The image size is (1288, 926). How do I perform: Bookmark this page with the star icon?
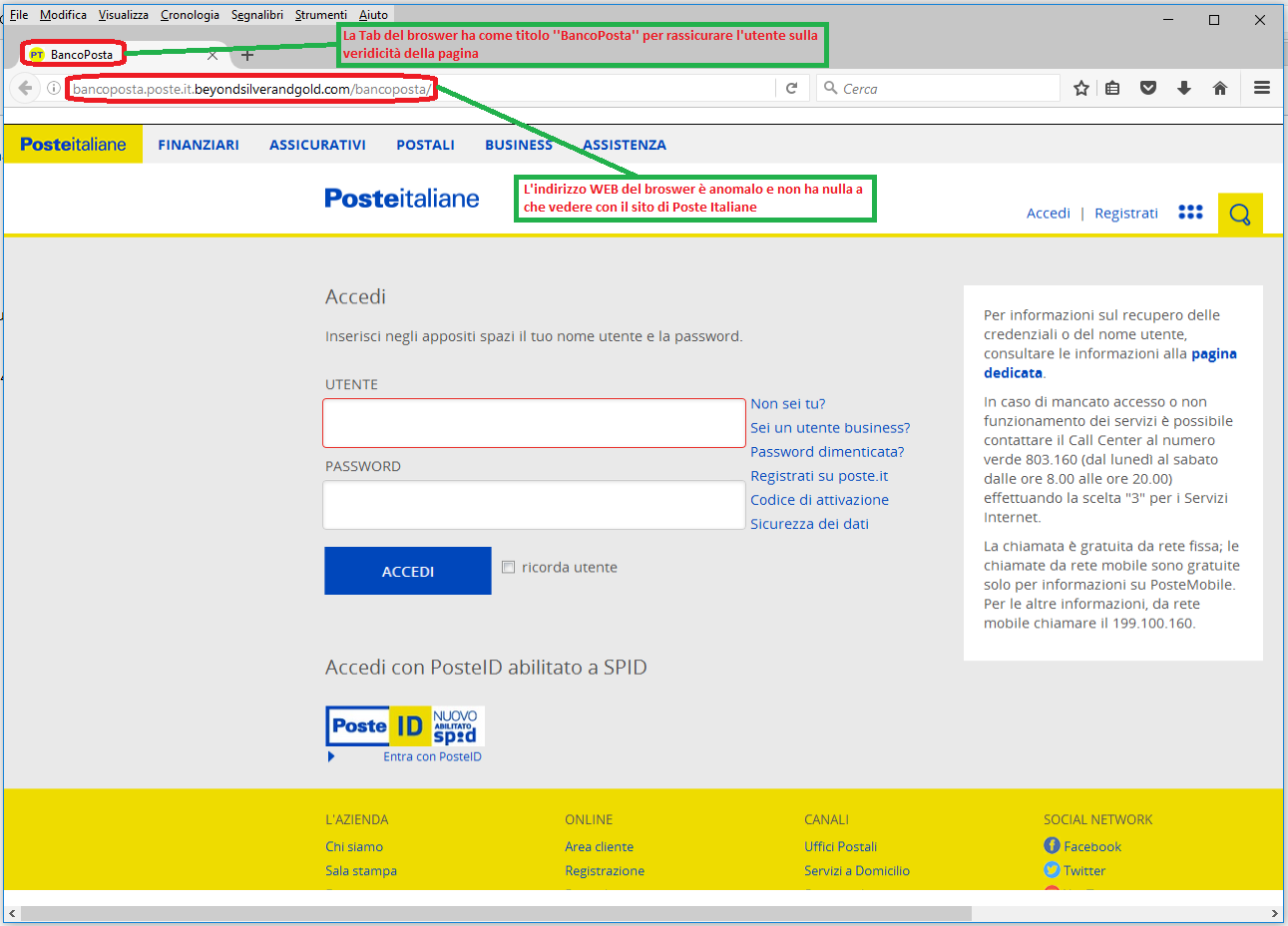tap(1080, 89)
